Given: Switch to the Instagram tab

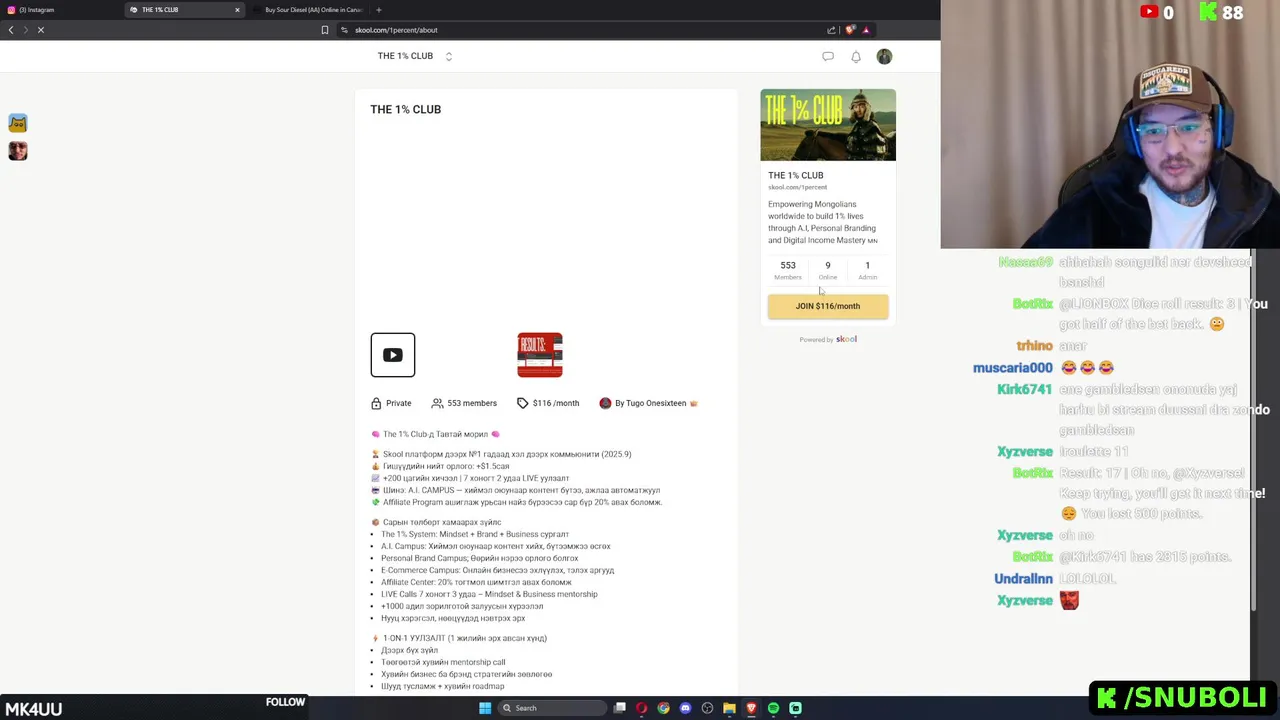Looking at the screenshot, I should tap(60, 10).
